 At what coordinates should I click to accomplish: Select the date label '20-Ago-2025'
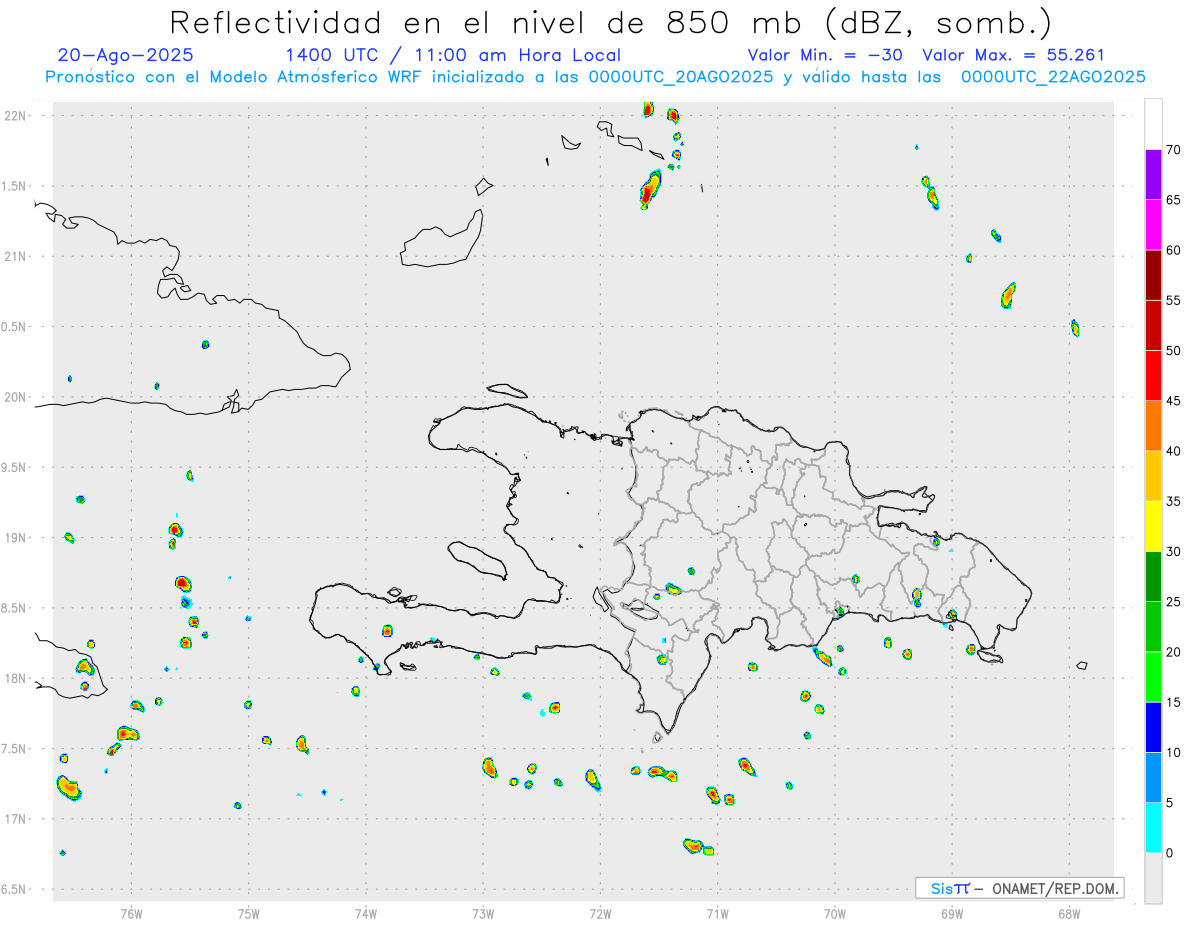point(126,55)
